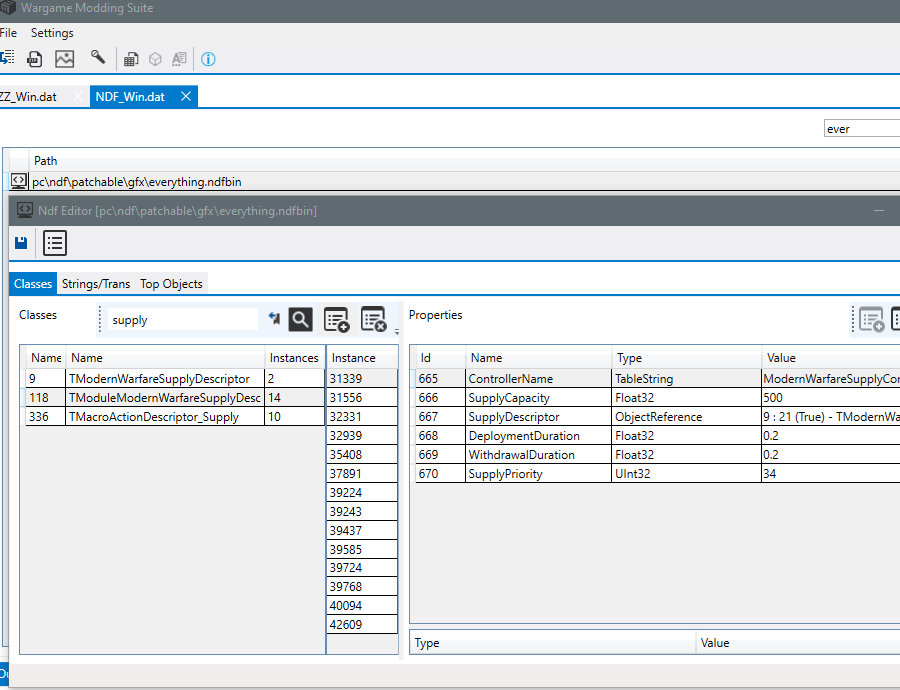
Task: Select the 3D cube model toolbar icon
Action: point(155,59)
